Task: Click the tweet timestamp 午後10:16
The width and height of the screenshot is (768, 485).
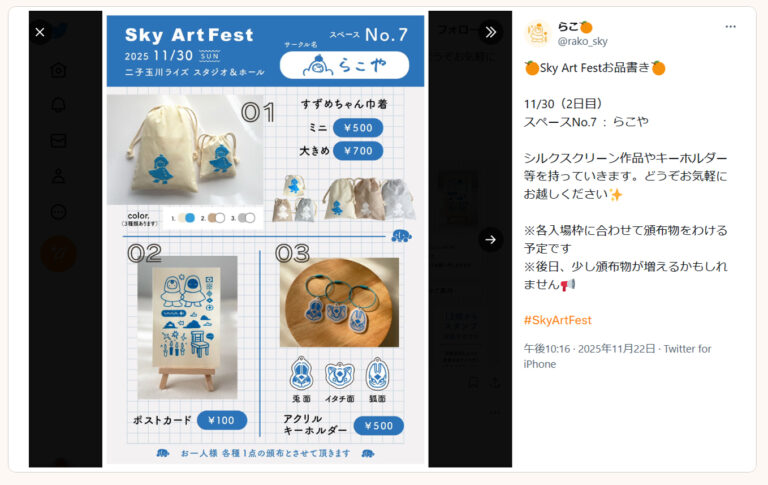Action: tap(547, 349)
